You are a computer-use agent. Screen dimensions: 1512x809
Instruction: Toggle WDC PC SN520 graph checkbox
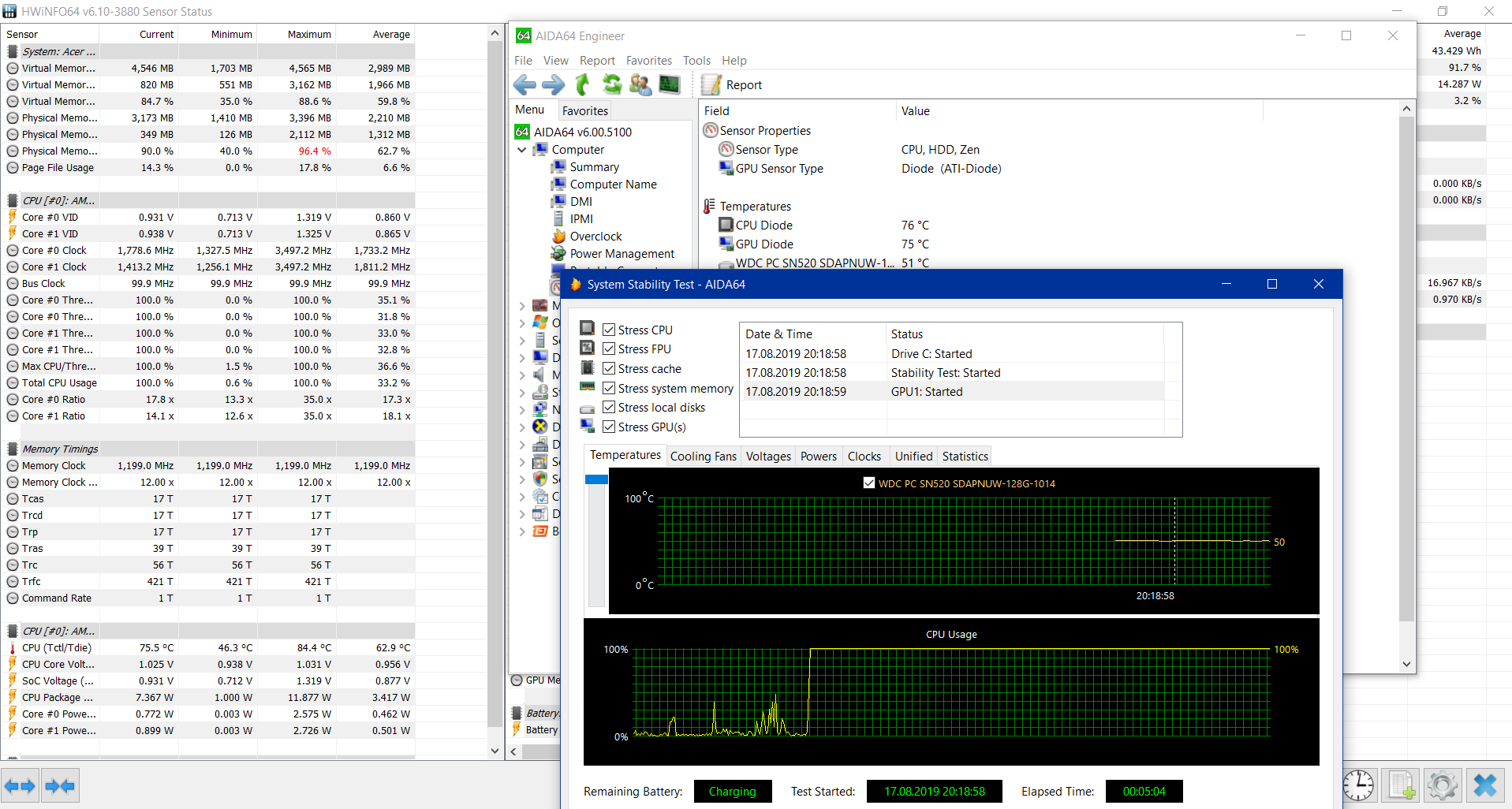click(869, 483)
